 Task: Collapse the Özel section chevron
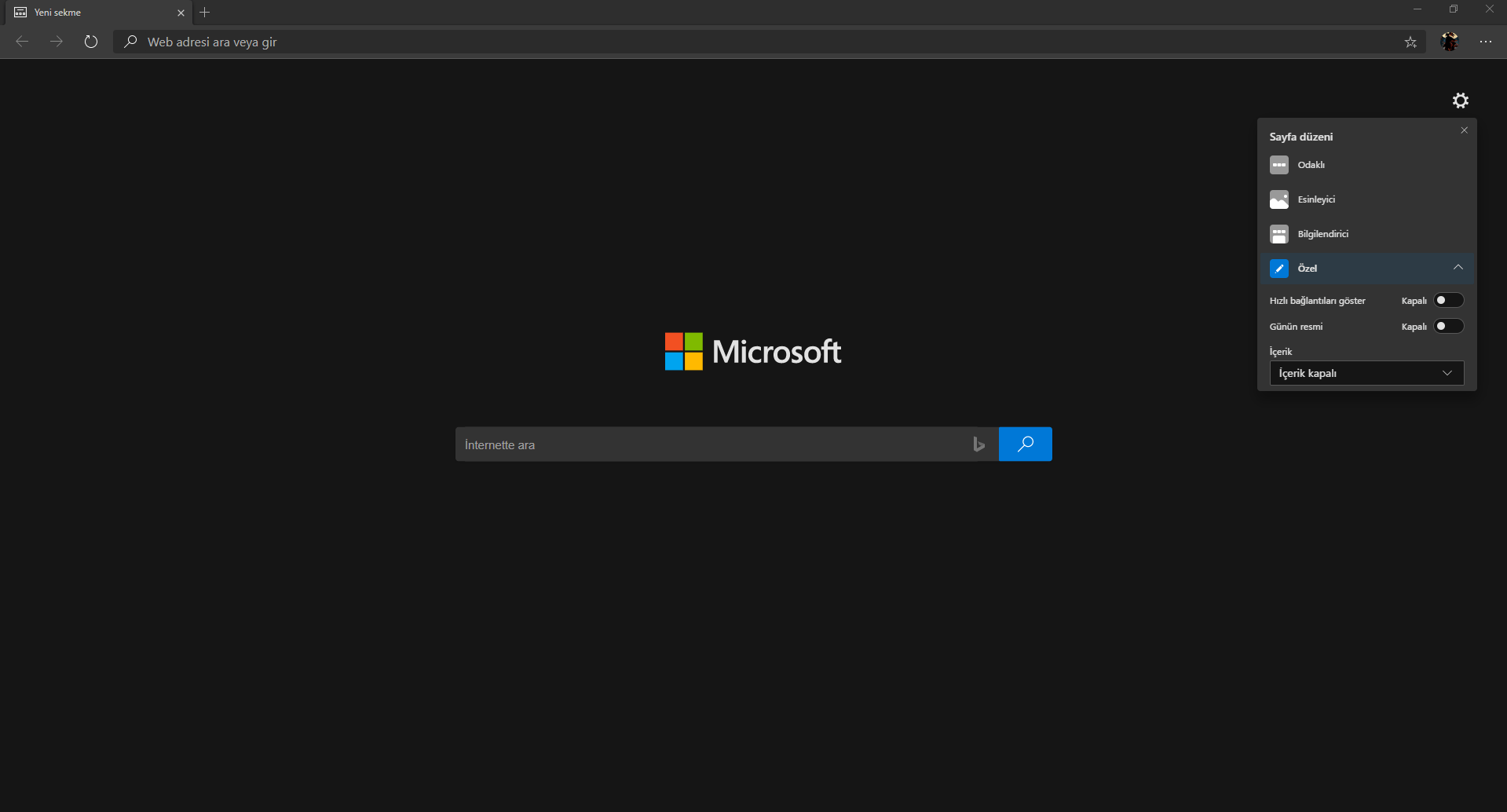pos(1458,268)
